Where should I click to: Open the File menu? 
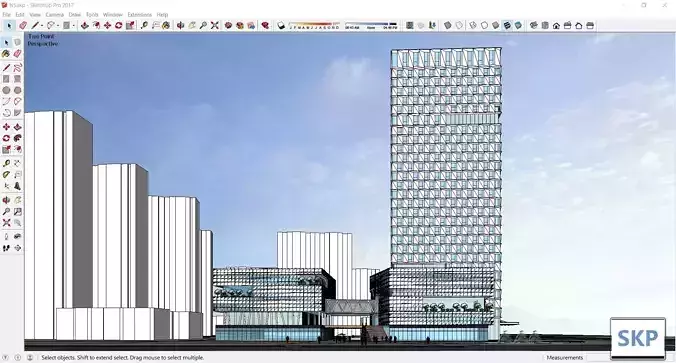[x=6, y=15]
